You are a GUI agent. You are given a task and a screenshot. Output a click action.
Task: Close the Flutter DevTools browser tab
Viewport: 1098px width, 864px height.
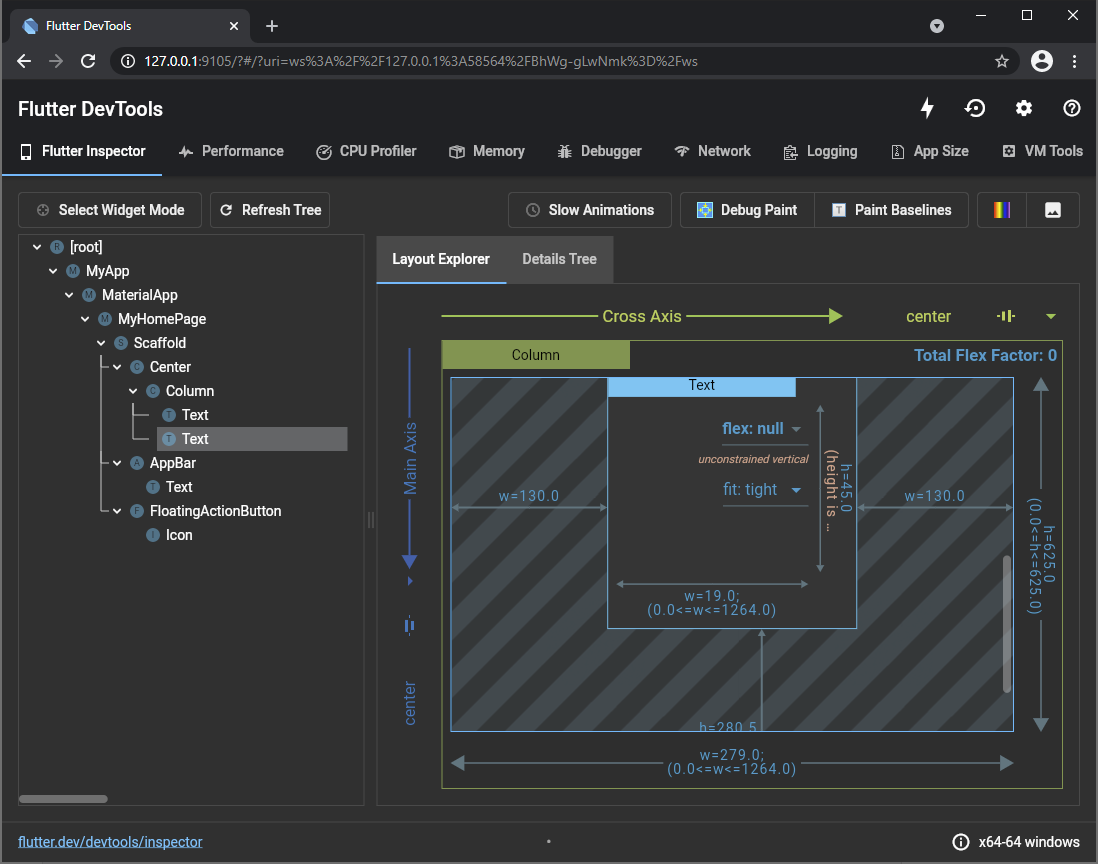234,26
